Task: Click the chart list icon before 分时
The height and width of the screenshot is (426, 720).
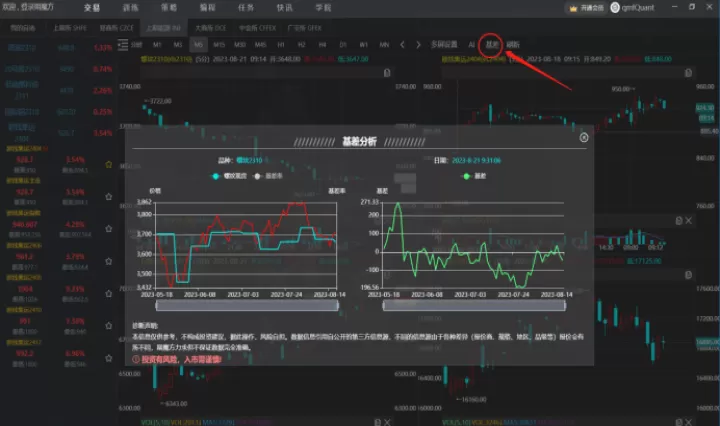Action: pos(123,45)
